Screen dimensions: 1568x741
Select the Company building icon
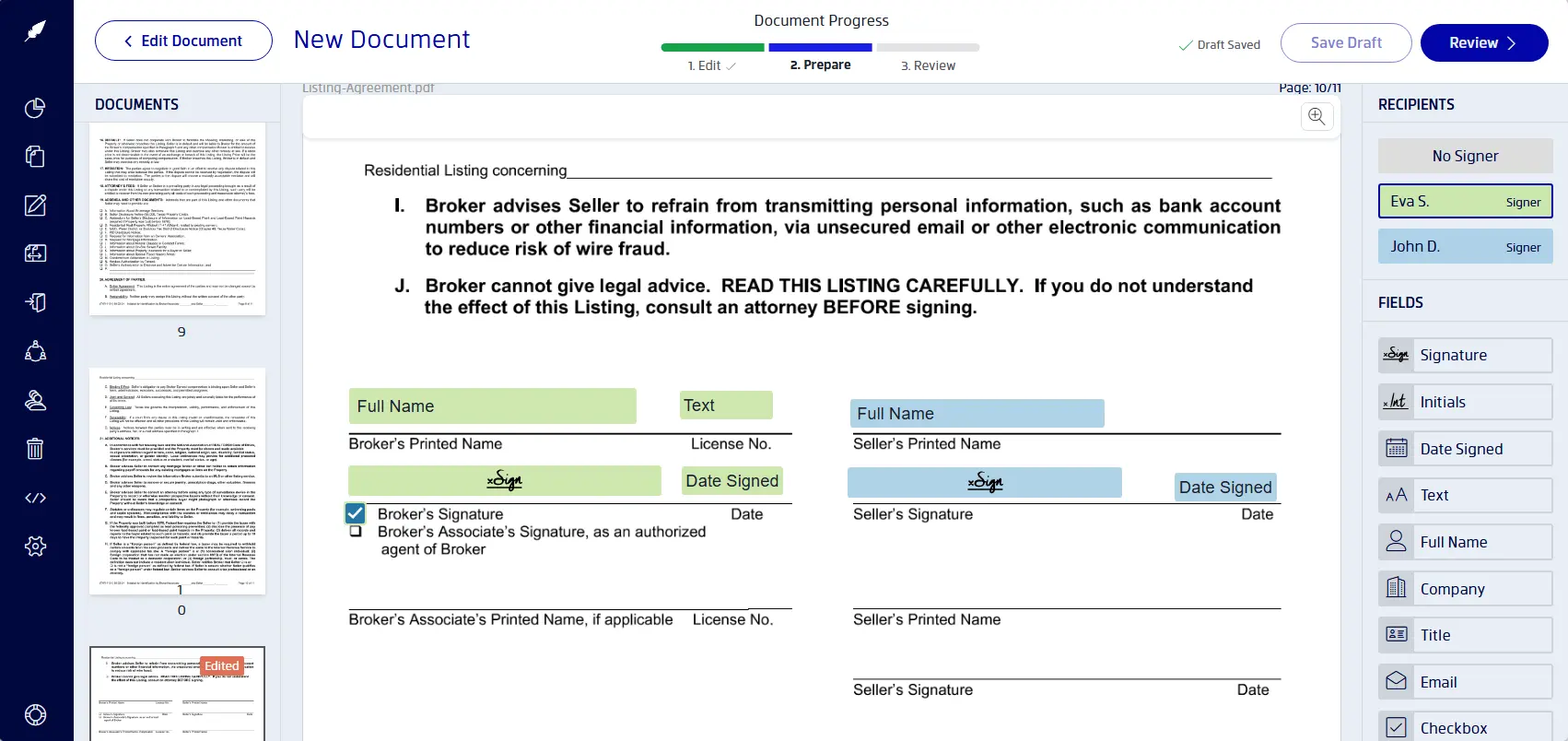[1396, 589]
